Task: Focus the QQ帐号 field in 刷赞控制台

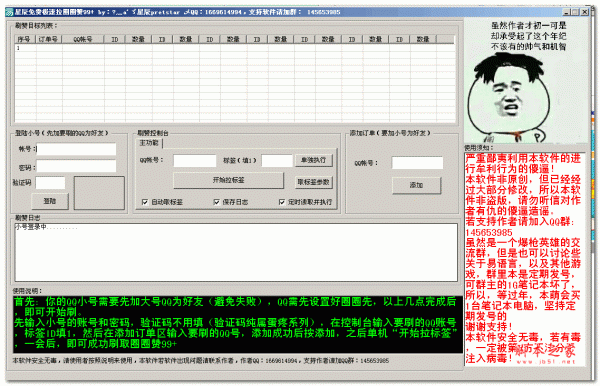Action: (x=195, y=161)
